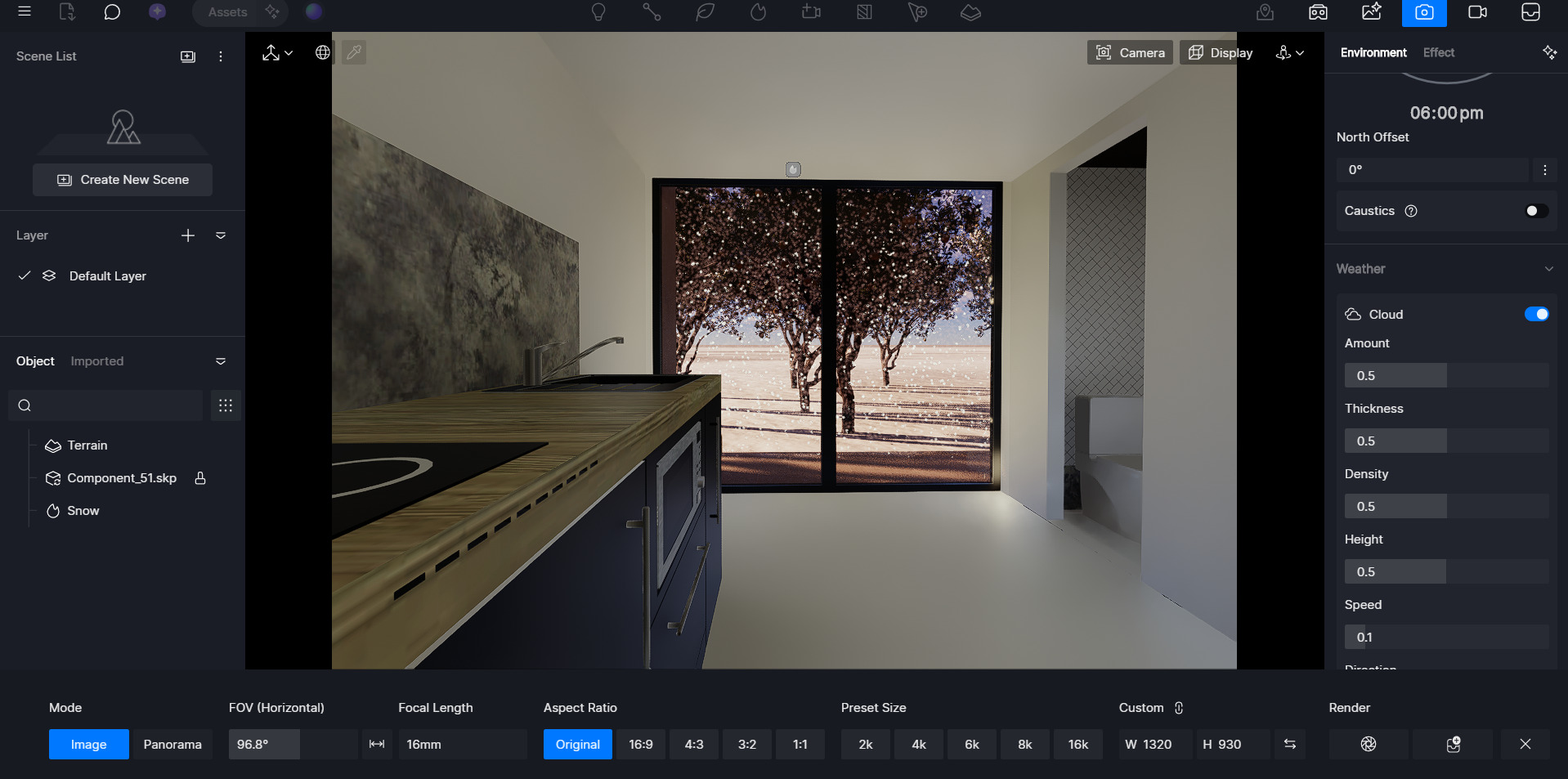This screenshot has height=779, width=1568.
Task: Swap width and height dimensions icon
Action: (x=1289, y=744)
